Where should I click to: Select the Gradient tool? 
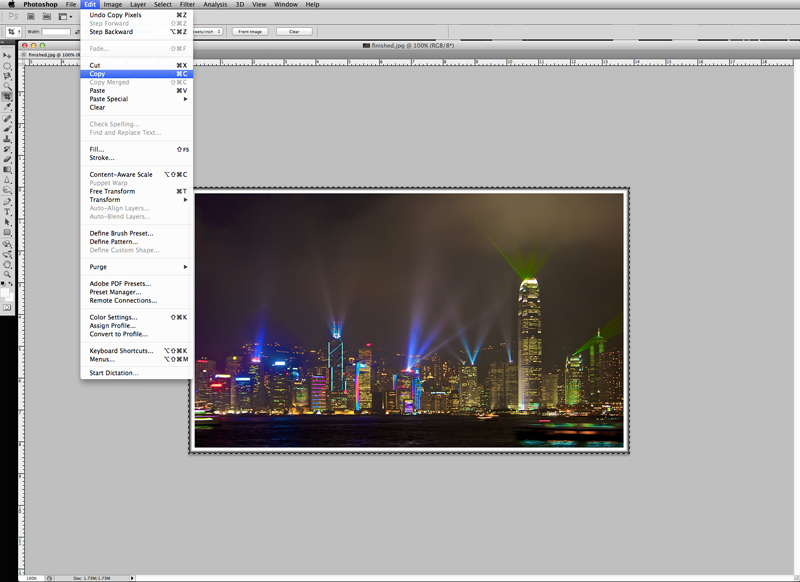pyautogui.click(x=7, y=170)
